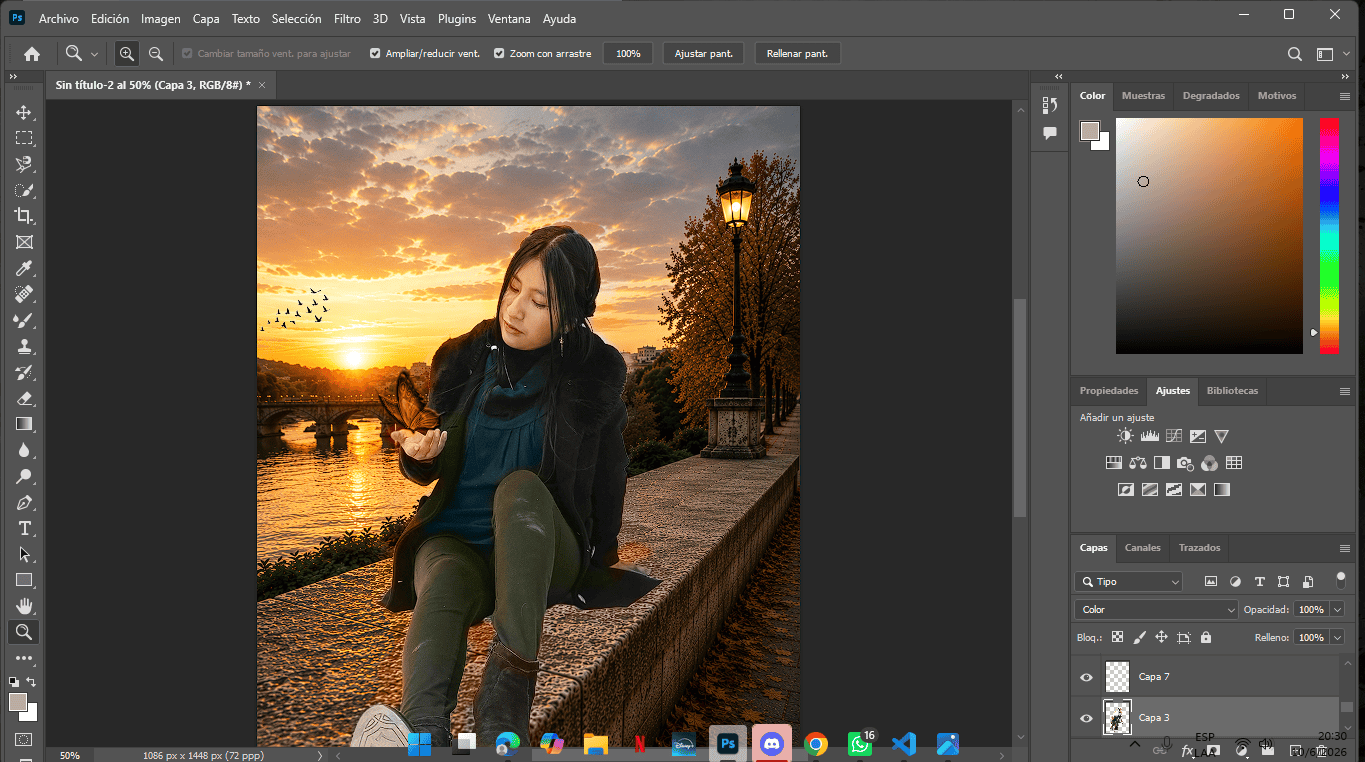Expand the Tipo layer filter dropdown

[1129, 581]
